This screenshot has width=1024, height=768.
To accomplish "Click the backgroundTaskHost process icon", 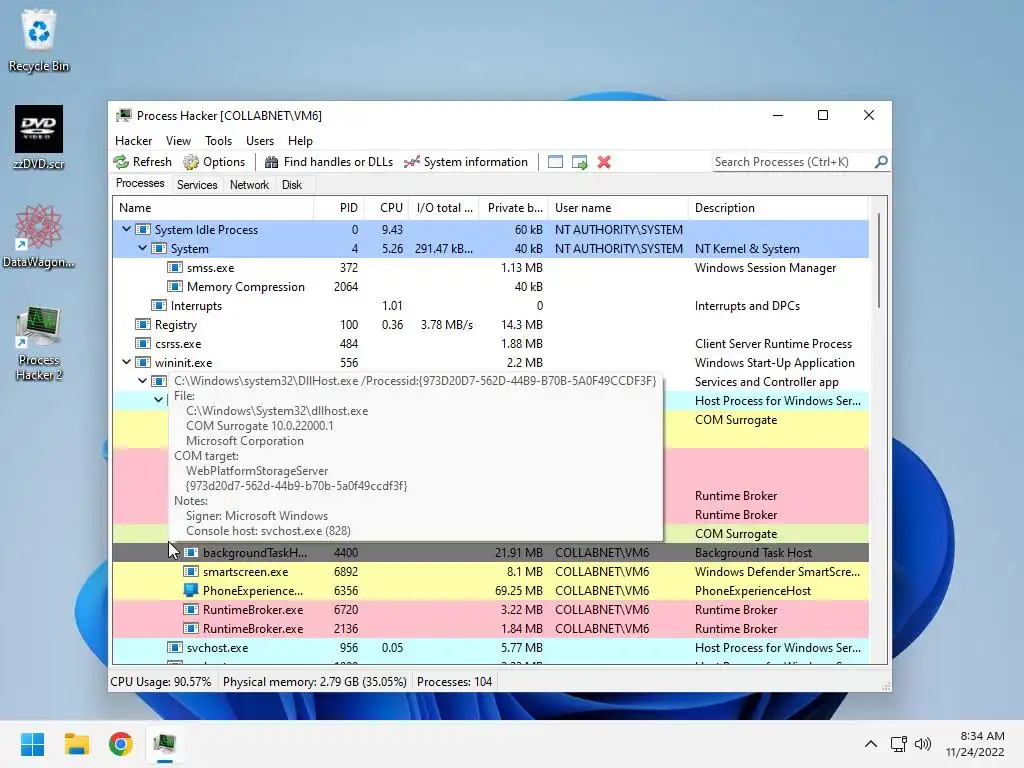I will 191,552.
